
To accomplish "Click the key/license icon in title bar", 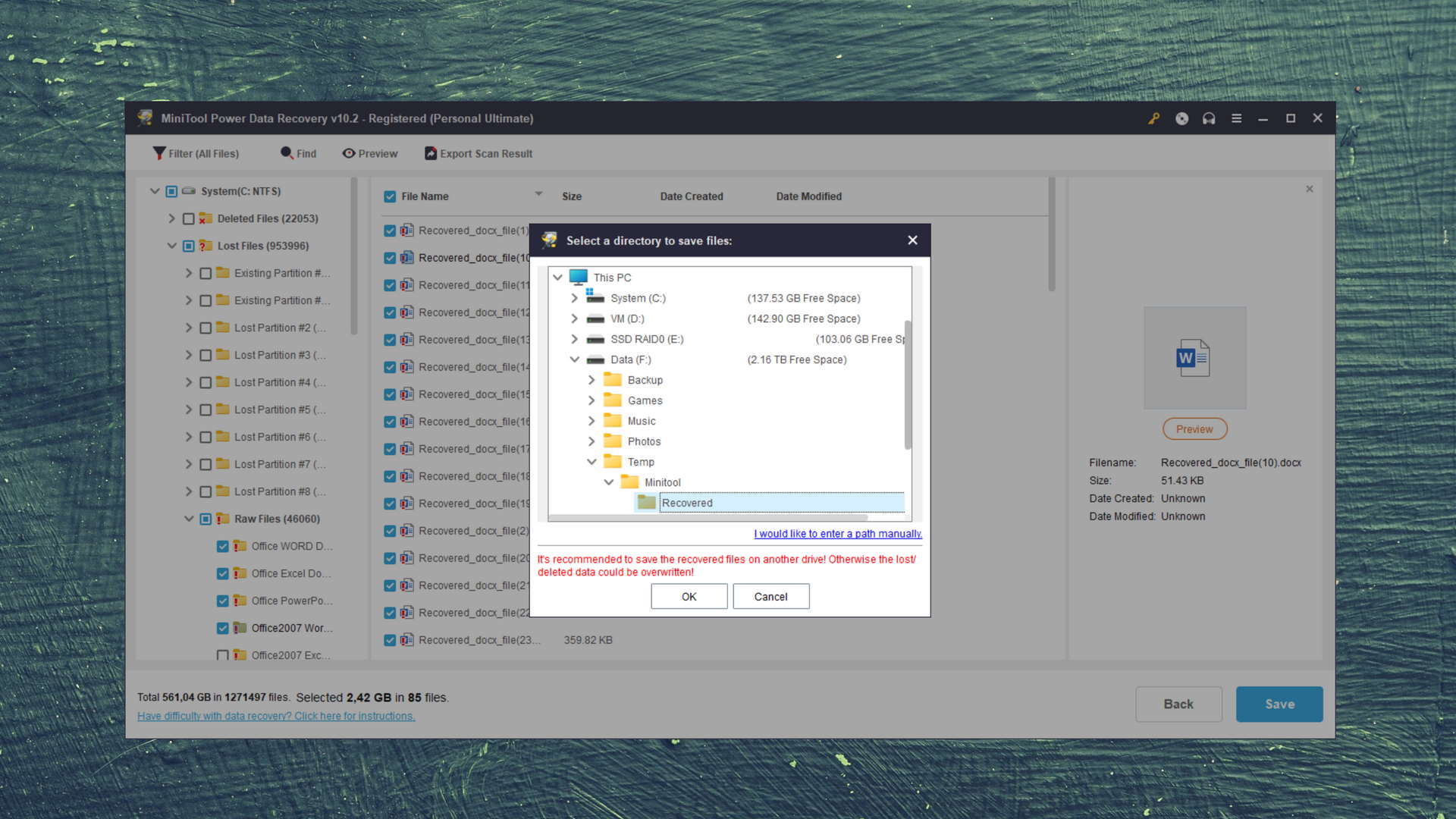I will coord(1155,118).
